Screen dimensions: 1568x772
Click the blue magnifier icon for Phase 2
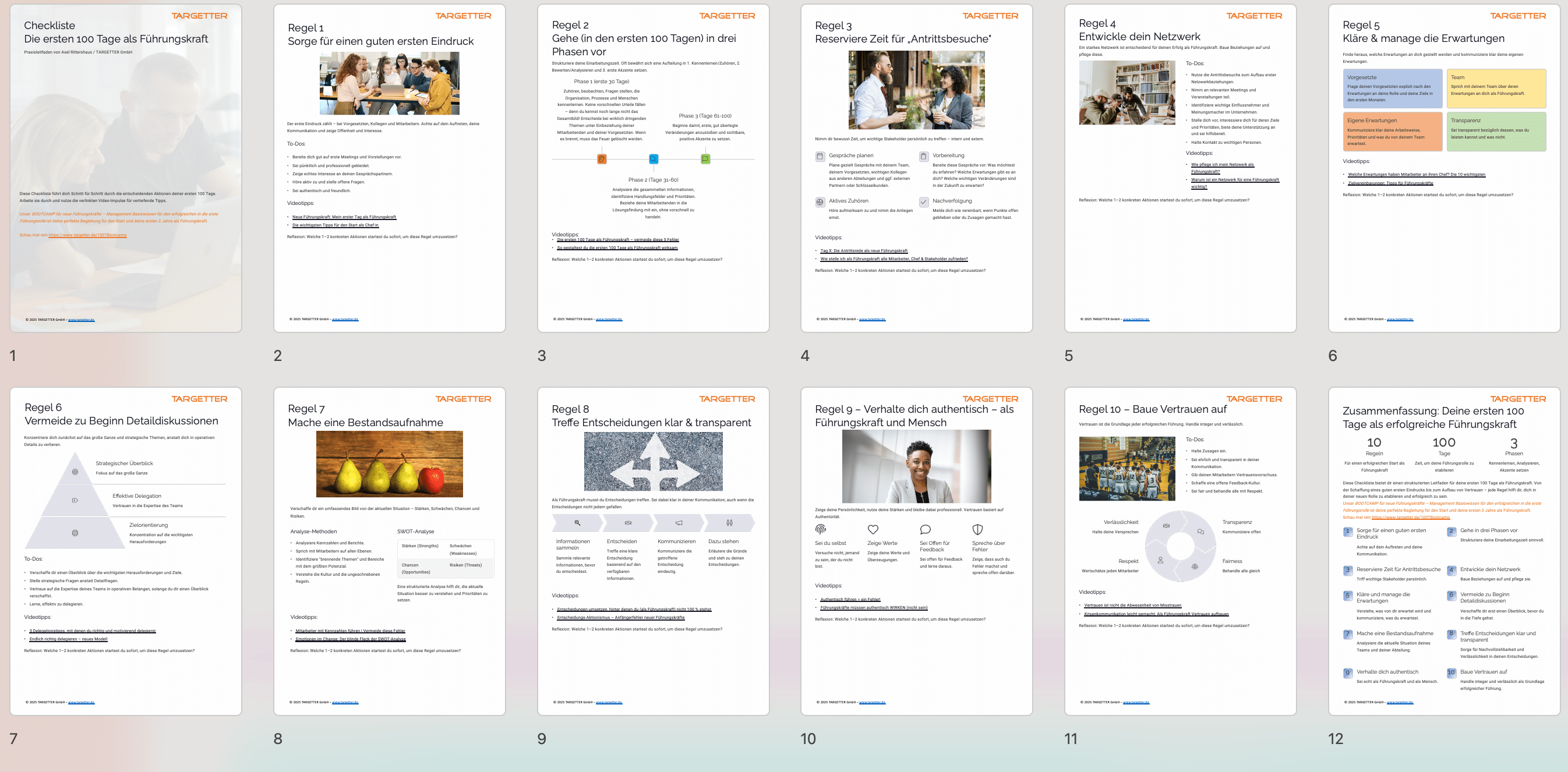tap(653, 159)
